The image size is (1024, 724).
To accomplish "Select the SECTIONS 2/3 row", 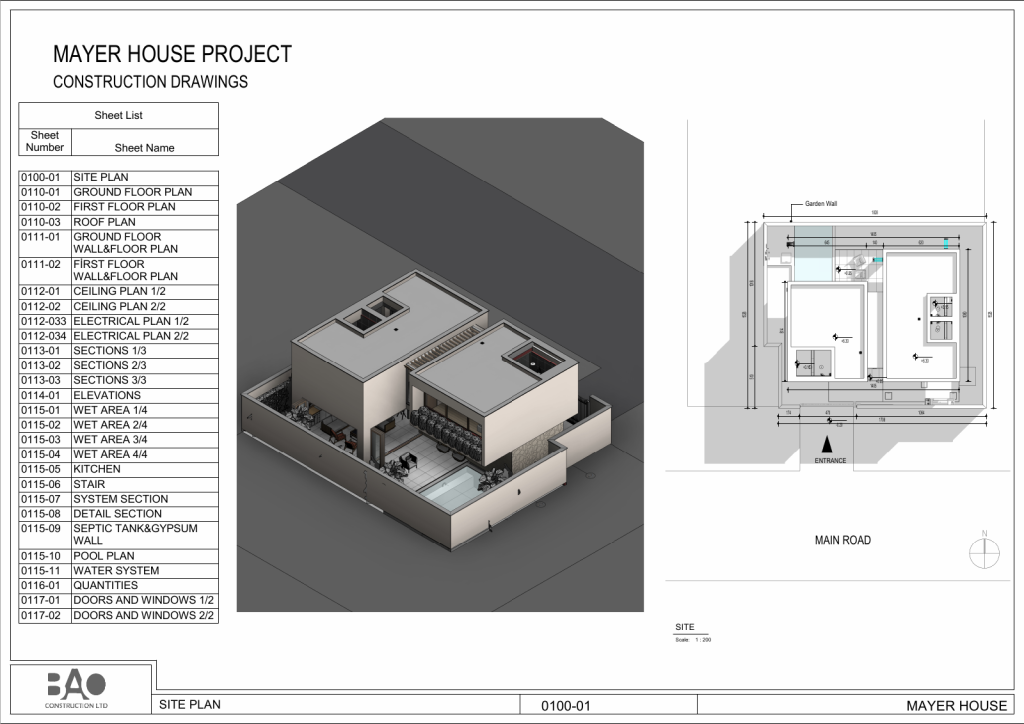I will pos(118,366).
